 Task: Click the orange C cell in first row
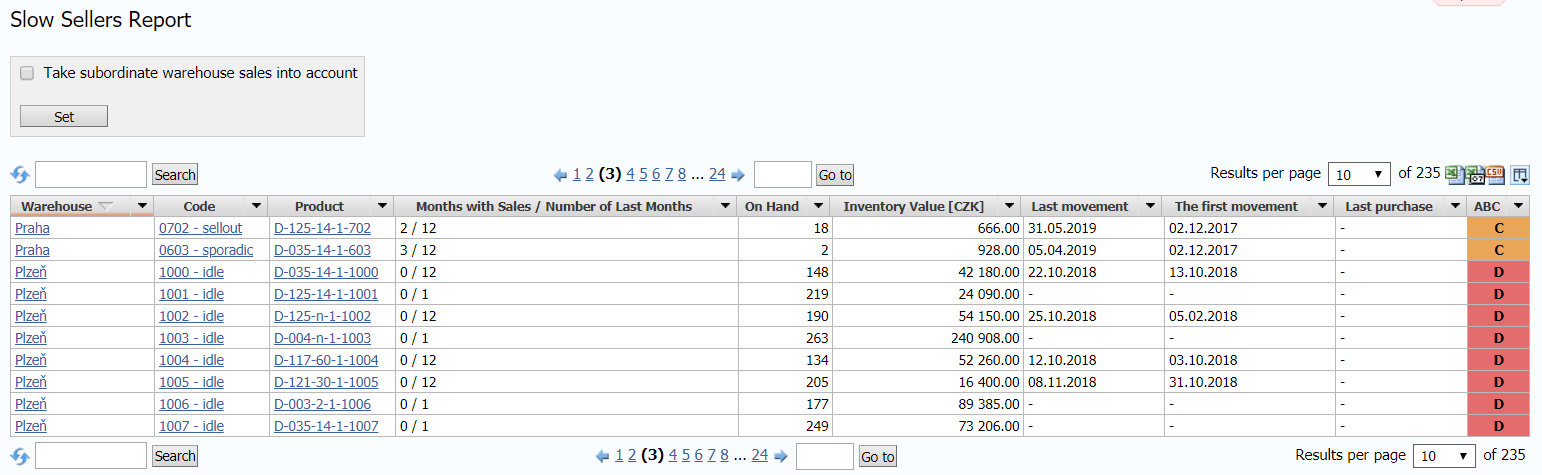[x=1498, y=228]
